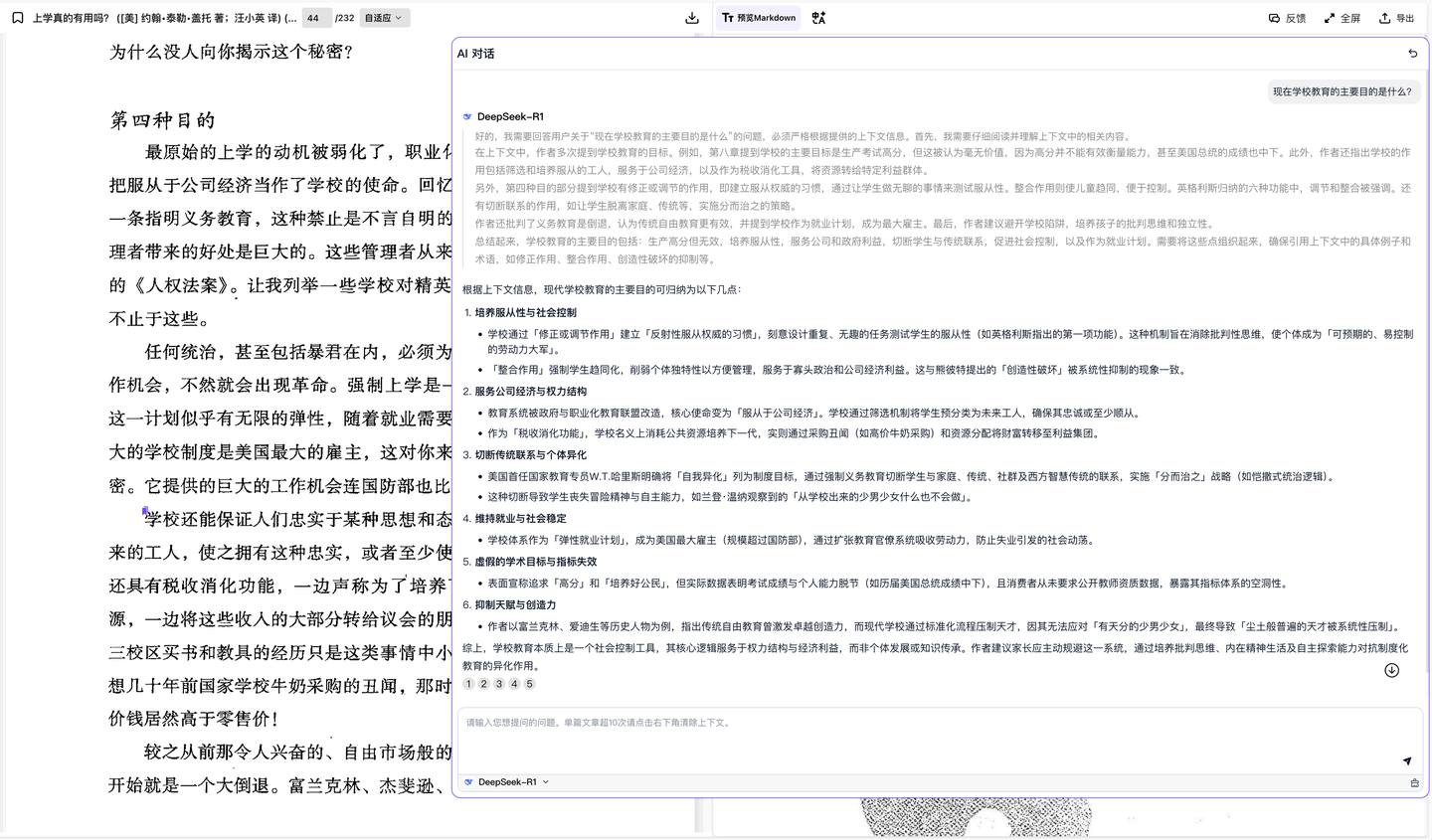The image size is (1432, 840).
Task: Click the bookmark icon beside the book title
Action: (x=18, y=18)
